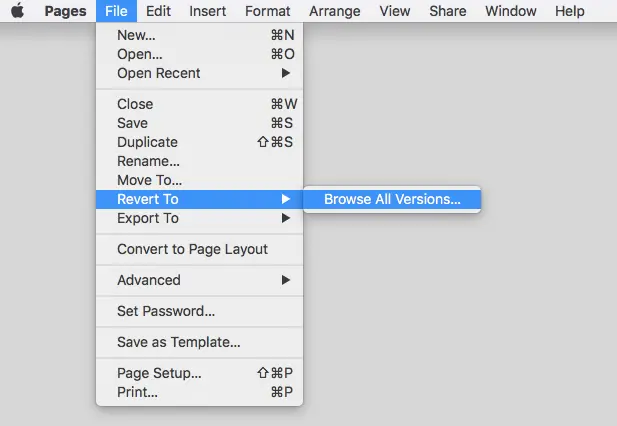The image size is (617, 426).
Task: Click Set Password menu item
Action: [x=166, y=311]
